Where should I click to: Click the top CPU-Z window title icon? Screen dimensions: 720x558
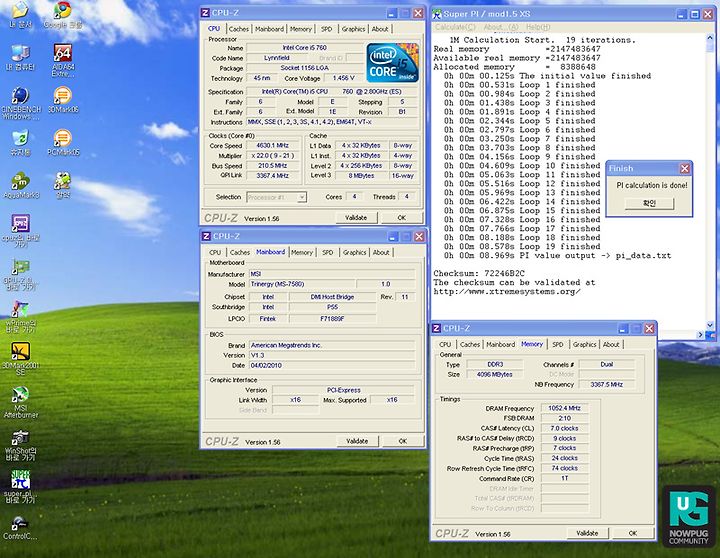click(x=205, y=13)
